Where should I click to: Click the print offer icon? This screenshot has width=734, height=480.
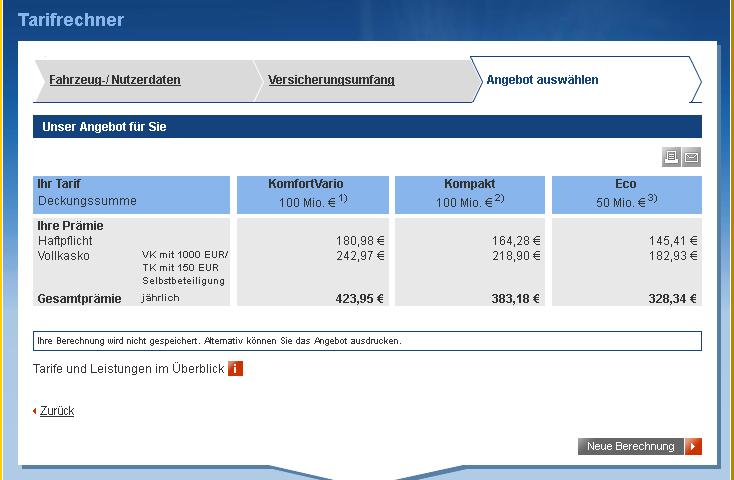click(x=671, y=157)
